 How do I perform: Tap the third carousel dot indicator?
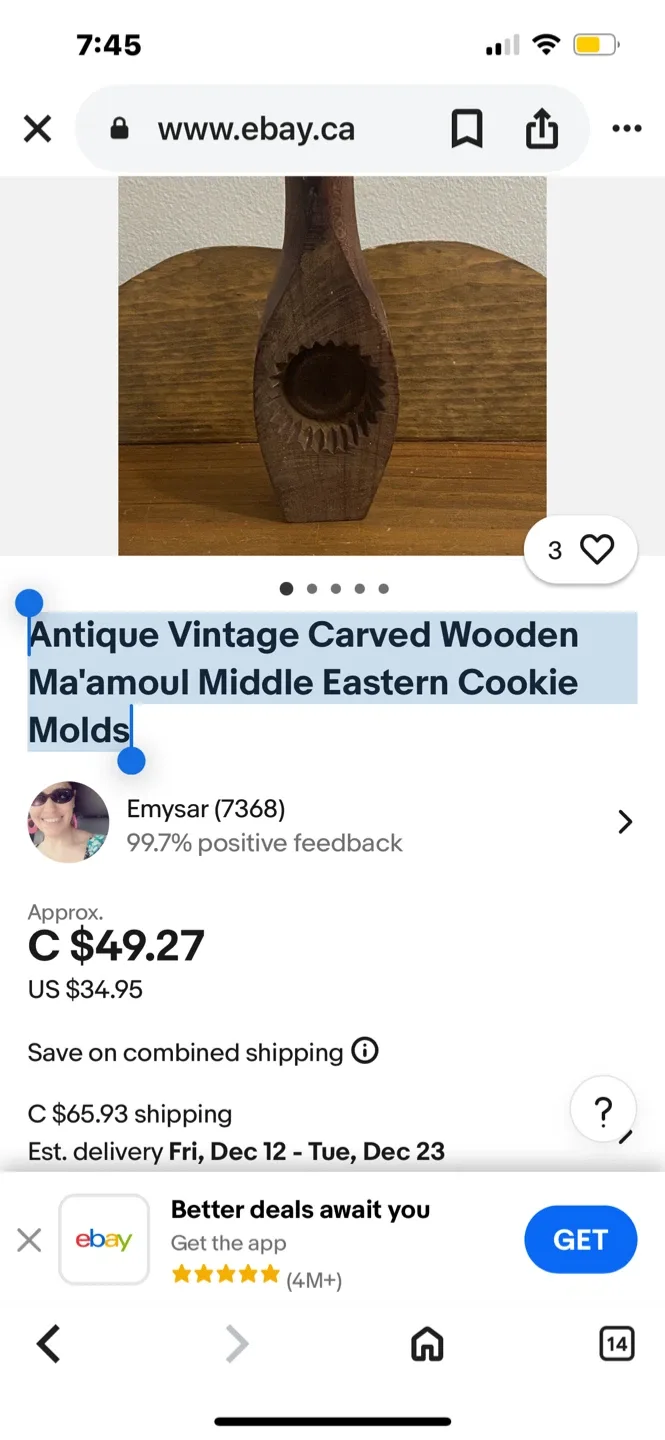(335, 589)
